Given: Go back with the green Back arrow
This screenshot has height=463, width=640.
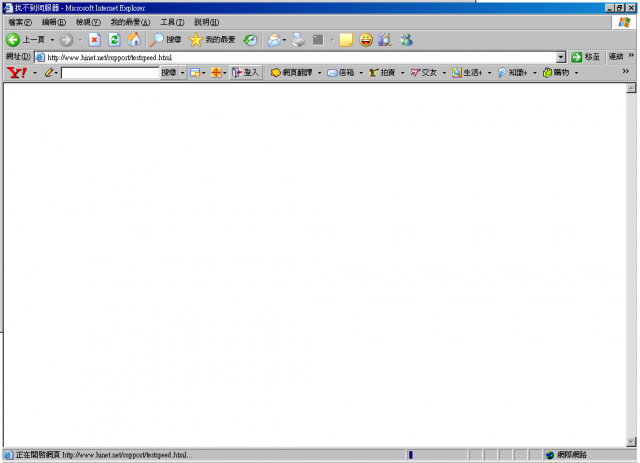Looking at the screenshot, I should (x=13, y=40).
